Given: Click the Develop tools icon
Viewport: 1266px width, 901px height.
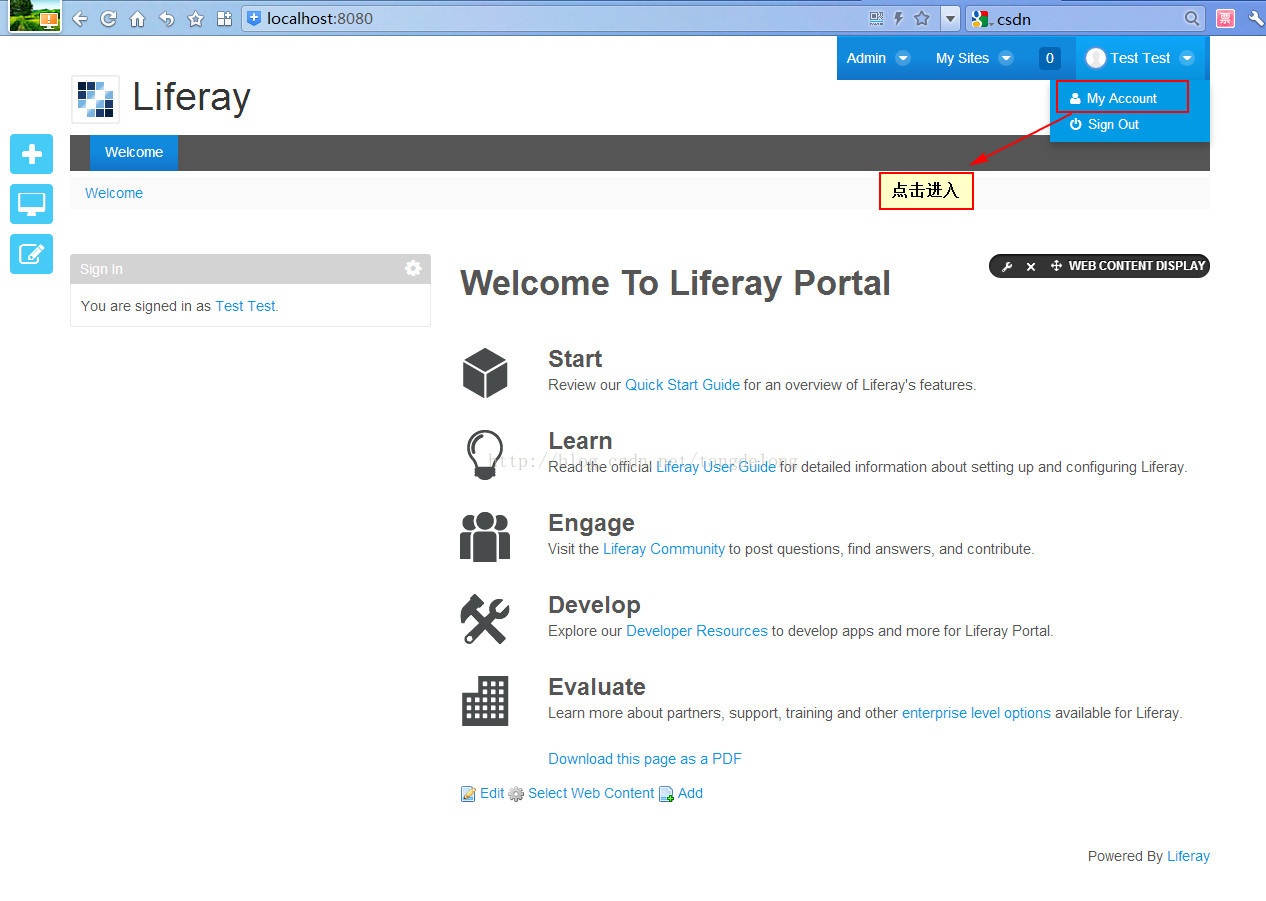Looking at the screenshot, I should (x=485, y=618).
